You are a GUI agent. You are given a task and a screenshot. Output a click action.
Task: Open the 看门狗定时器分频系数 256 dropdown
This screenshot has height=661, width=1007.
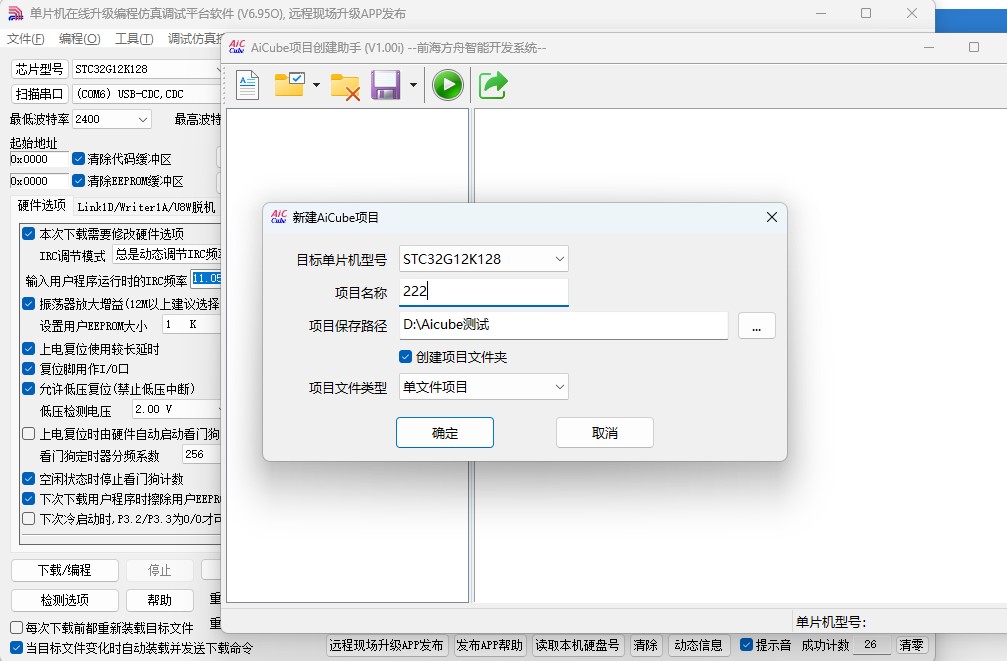click(202, 455)
